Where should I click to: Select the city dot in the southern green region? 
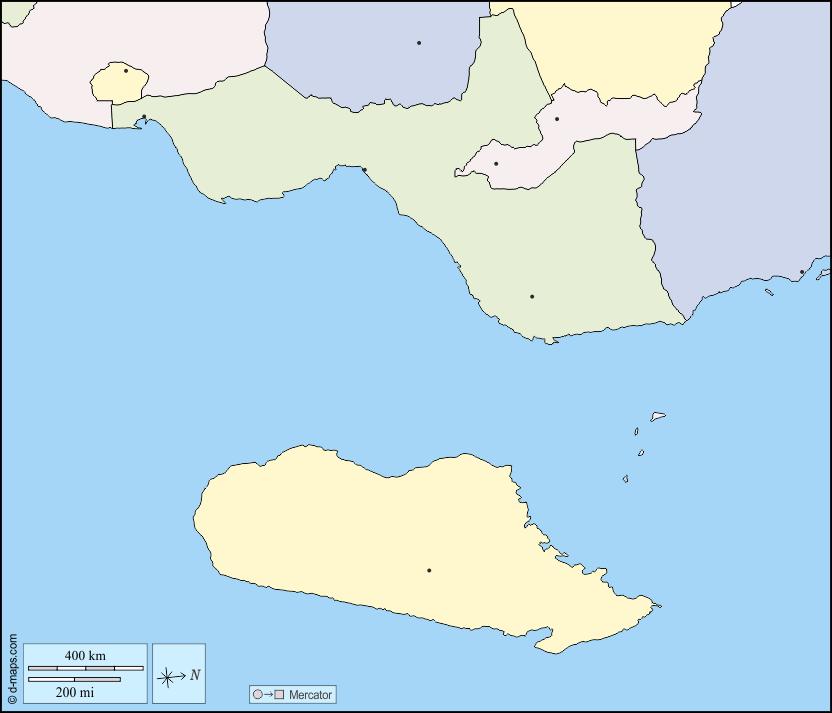532,297
